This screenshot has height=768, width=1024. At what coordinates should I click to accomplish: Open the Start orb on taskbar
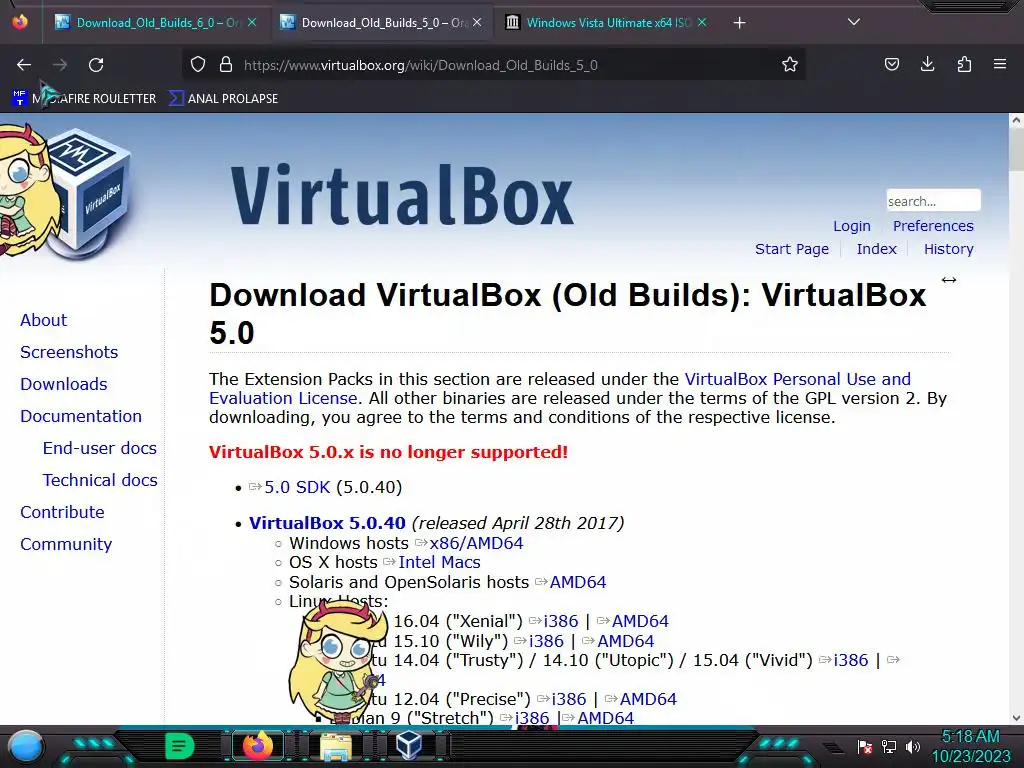point(25,746)
